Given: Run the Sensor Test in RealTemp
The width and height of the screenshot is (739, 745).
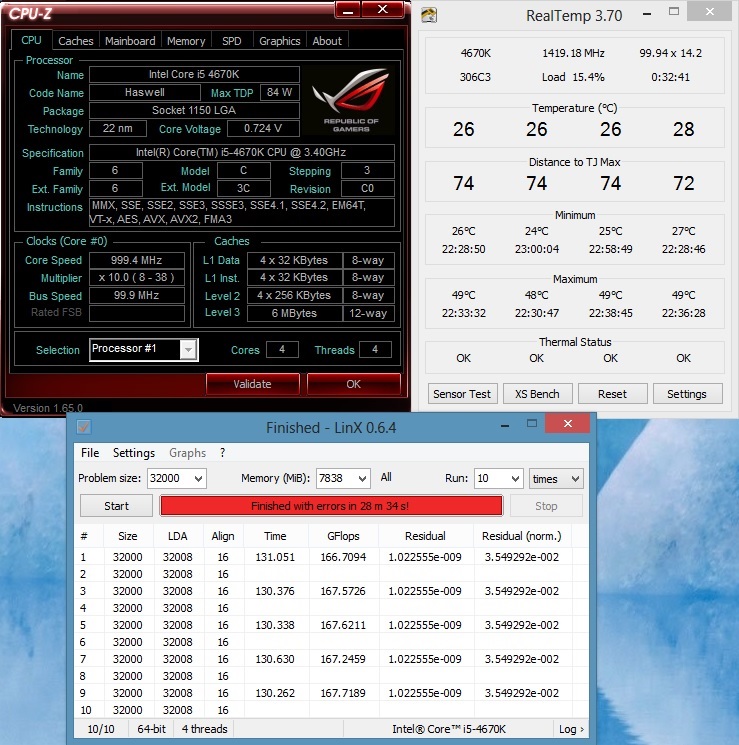Looking at the screenshot, I should pos(462,394).
